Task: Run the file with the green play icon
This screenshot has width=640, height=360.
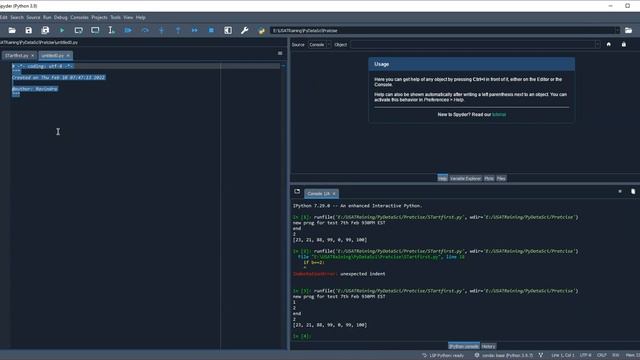Action: point(62,30)
